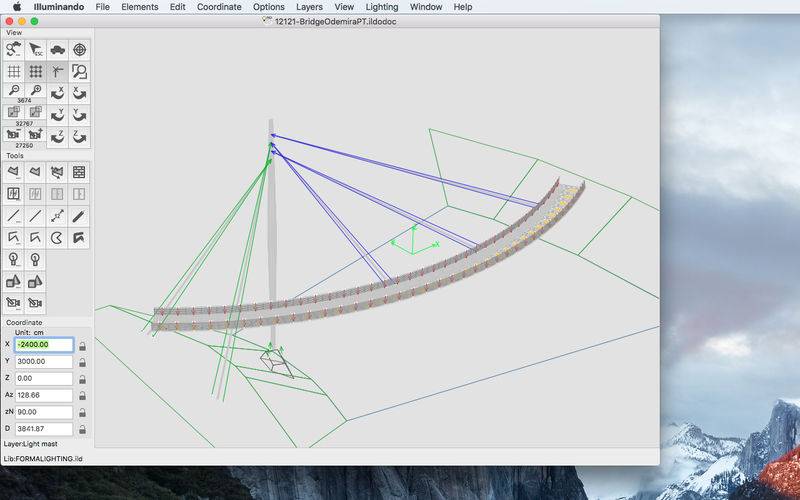Image resolution: width=800 pixels, height=500 pixels.
Task: Click the zoom-in magnifier with plus sign
Action: tap(36, 92)
